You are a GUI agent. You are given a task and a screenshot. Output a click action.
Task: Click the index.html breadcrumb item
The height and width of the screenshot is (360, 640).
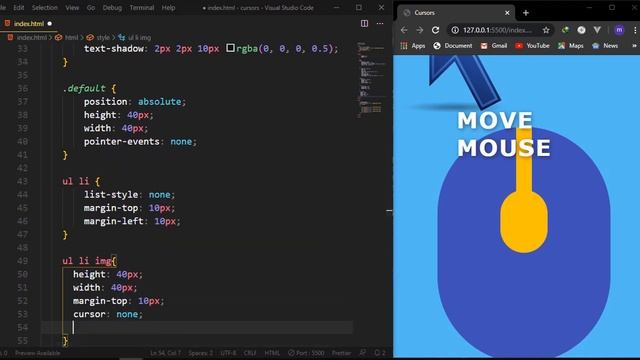coord(31,37)
